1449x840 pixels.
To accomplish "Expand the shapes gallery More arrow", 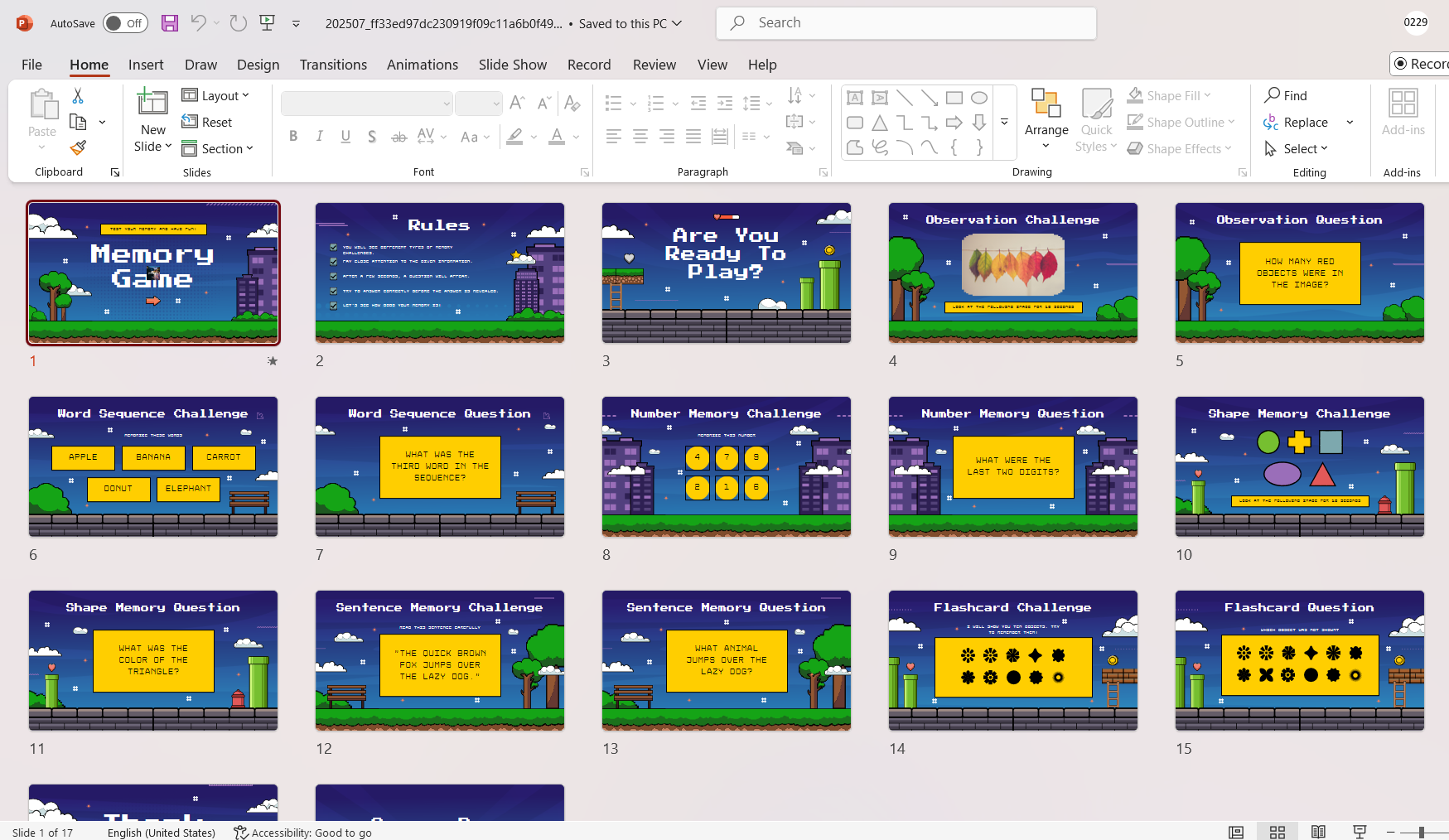I will click(x=1004, y=123).
